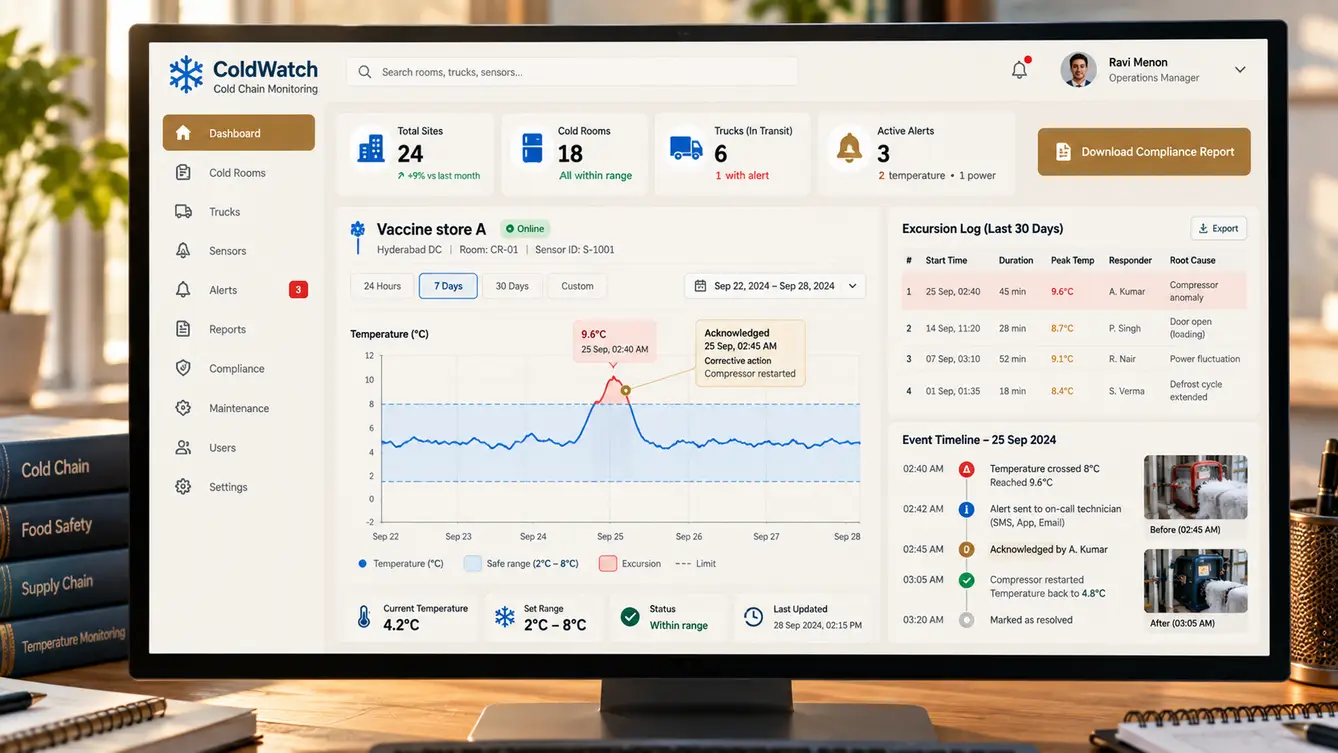Open the notification bell
The height and width of the screenshot is (753, 1338).
1020,70
